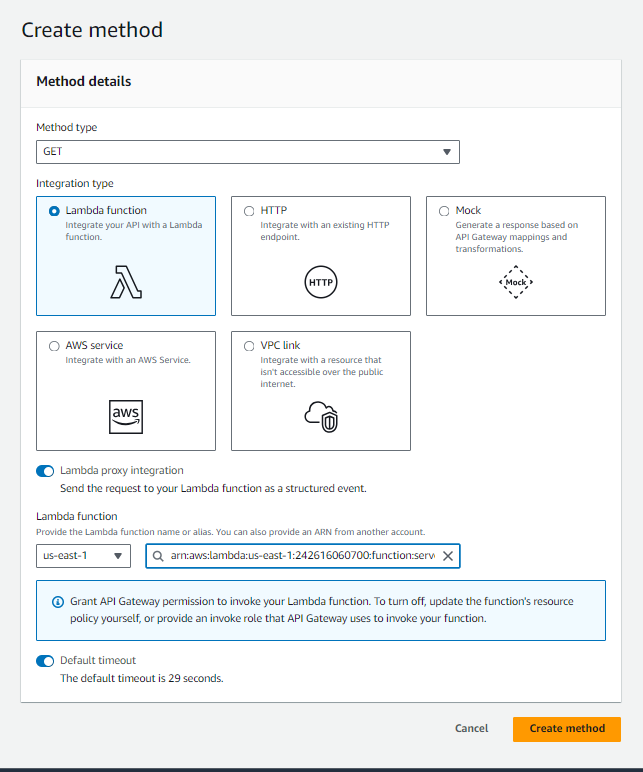The image size is (643, 772).
Task: Disable Lambda proxy integration toggle
Action: 45,470
